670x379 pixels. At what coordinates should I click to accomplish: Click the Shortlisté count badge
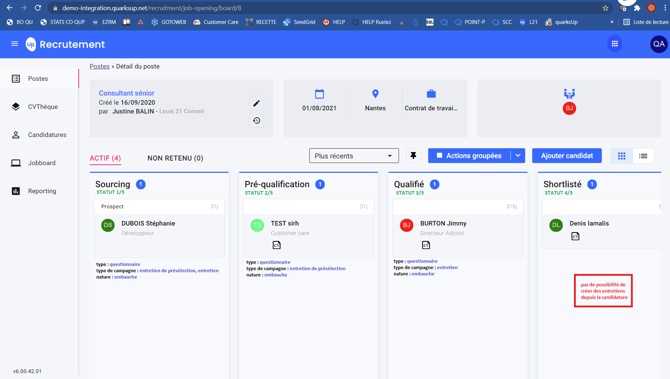592,184
